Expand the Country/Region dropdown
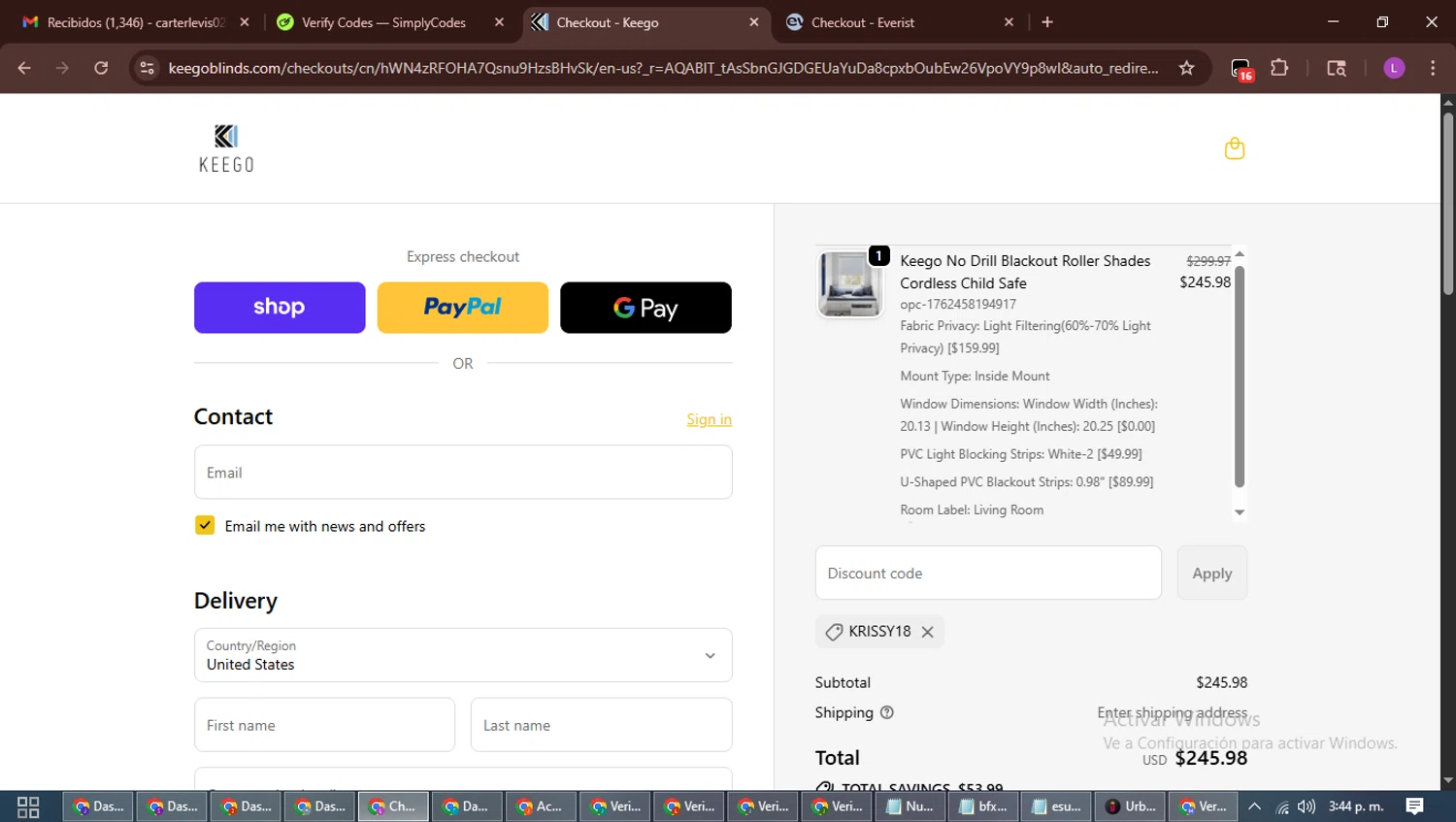Screen dimensions: 1456x822 click(463, 655)
